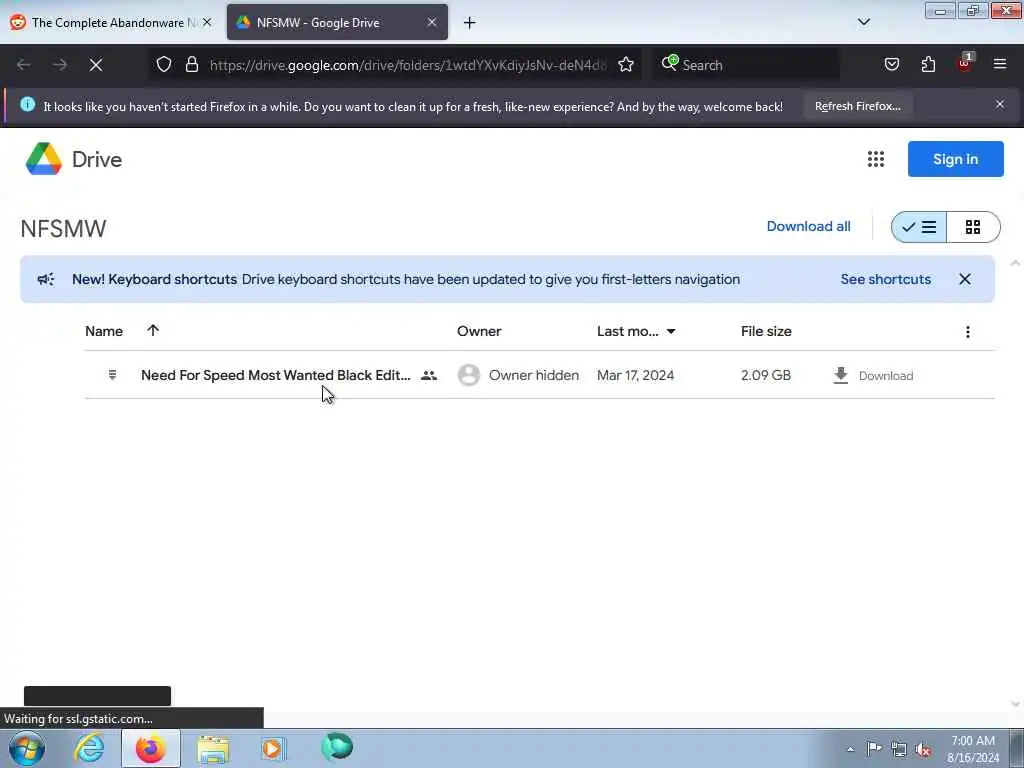Click the Google Drive logo
This screenshot has width=1024, height=768.
(x=73, y=159)
